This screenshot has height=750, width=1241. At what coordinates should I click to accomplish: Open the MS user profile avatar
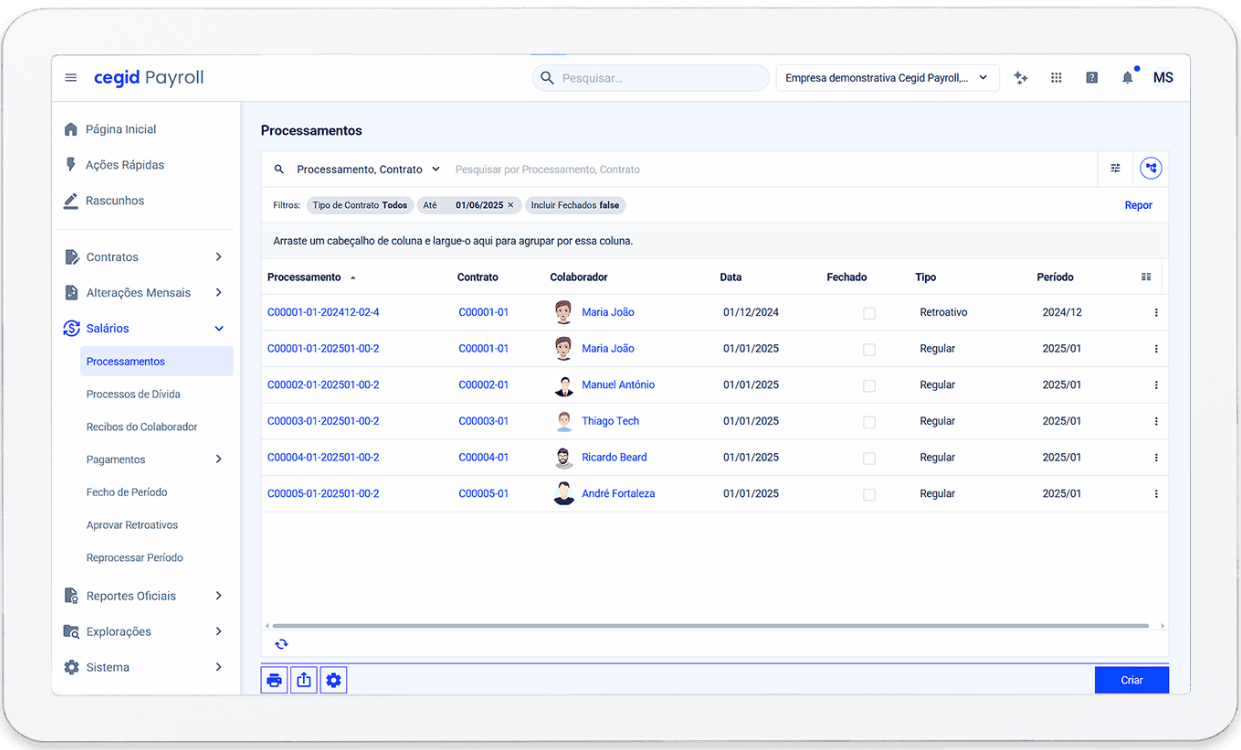1163,77
